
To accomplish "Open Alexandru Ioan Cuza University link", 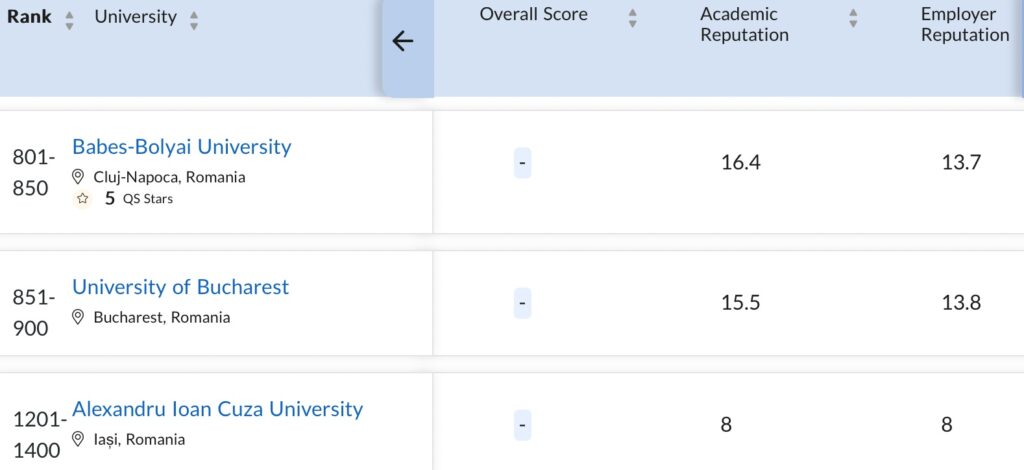I will point(217,409).
